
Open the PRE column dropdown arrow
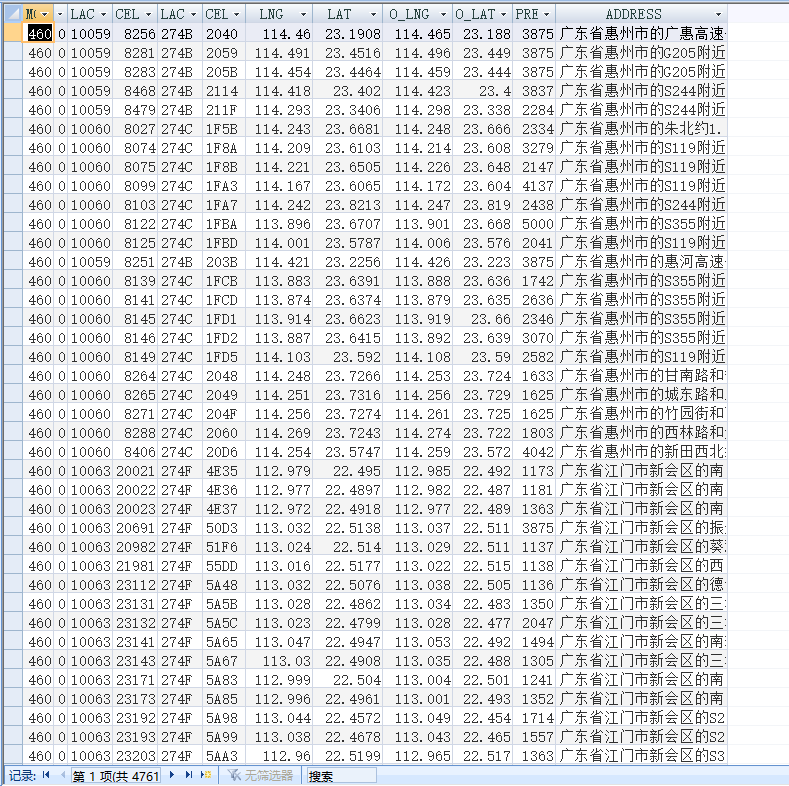(x=547, y=15)
